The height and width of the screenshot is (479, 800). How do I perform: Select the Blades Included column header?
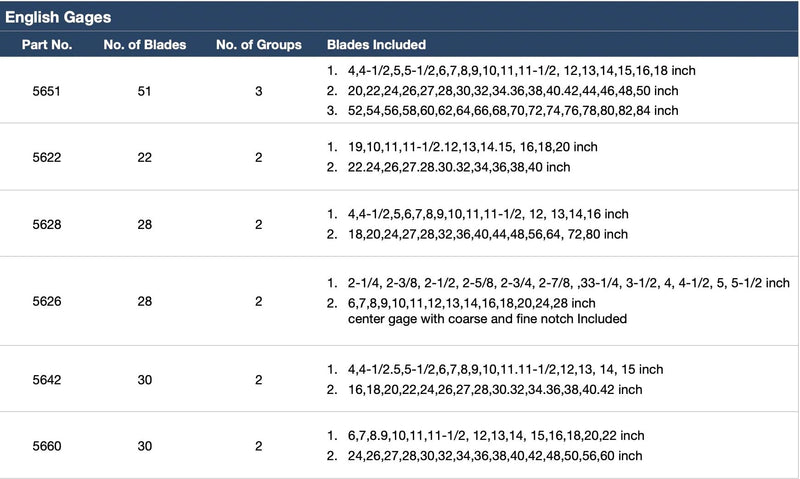tap(377, 45)
